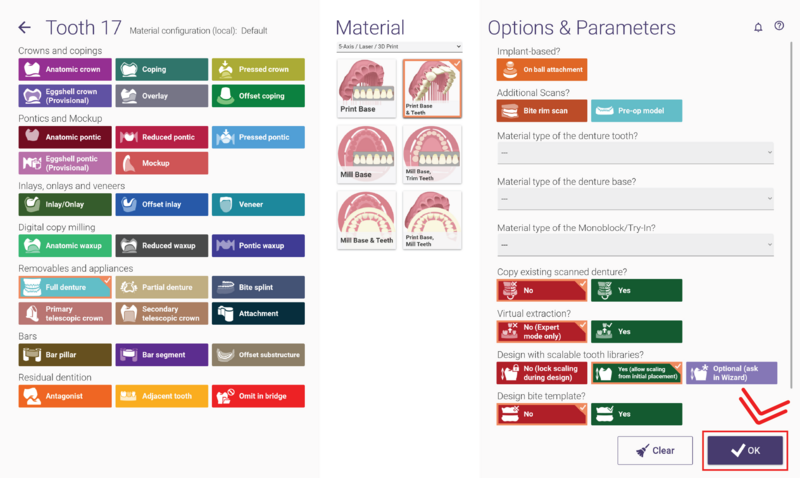Viewport: 800px width, 478px height.
Task: Choose Mill Base & Teeth material
Action: 366,220
